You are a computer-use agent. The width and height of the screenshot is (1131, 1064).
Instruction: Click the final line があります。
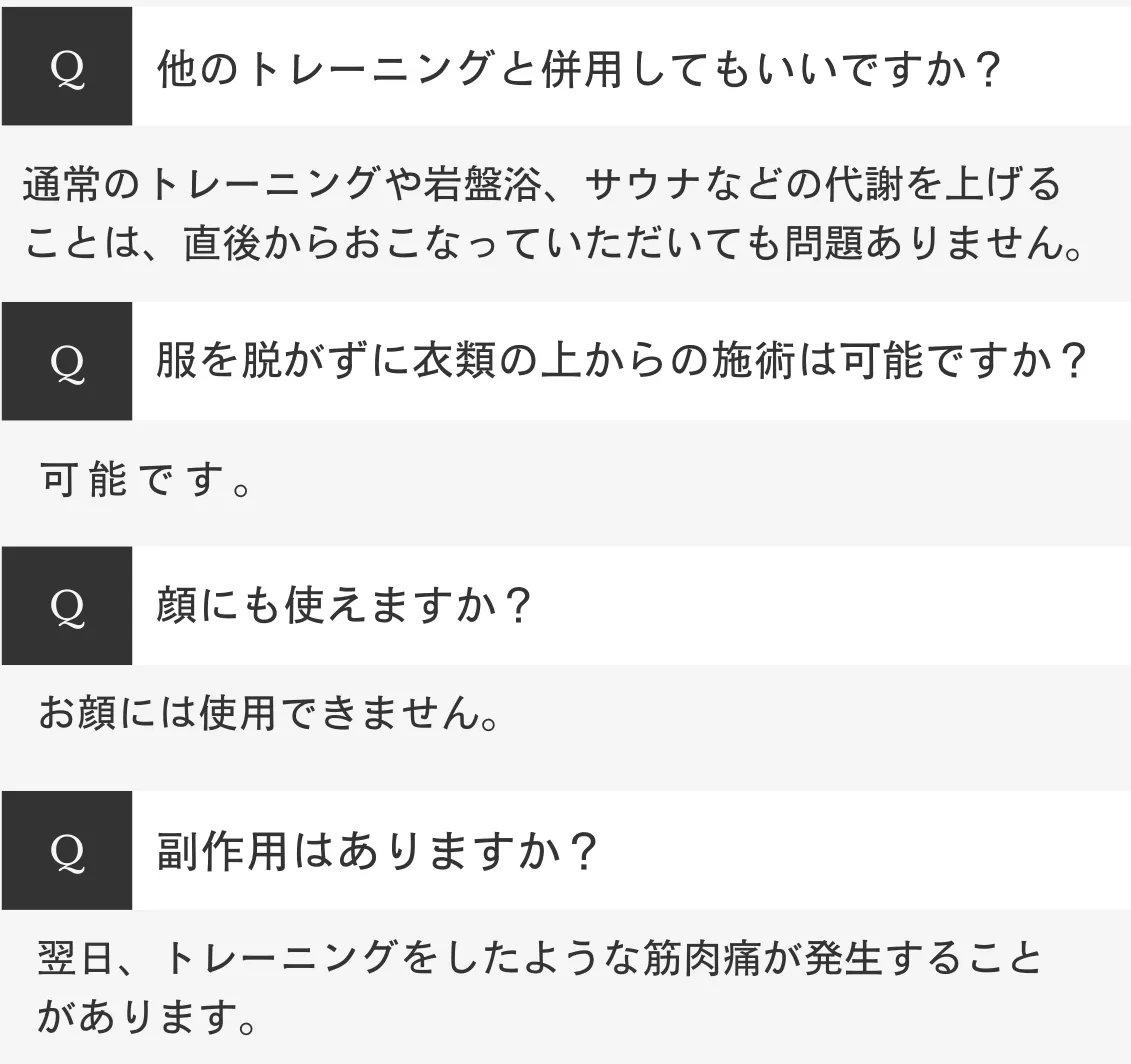click(x=145, y=1017)
